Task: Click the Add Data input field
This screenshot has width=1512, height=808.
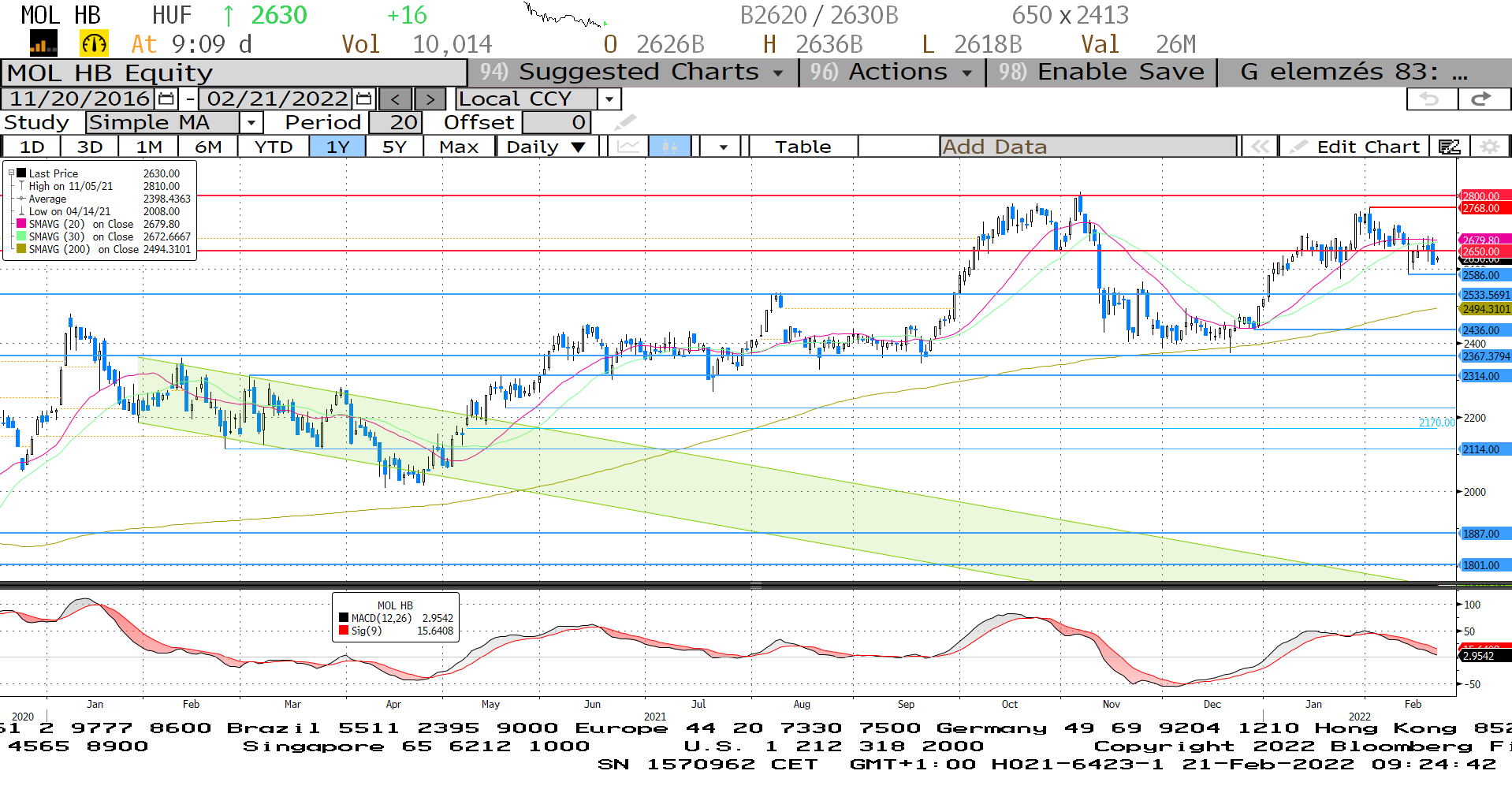Action: coord(1088,147)
